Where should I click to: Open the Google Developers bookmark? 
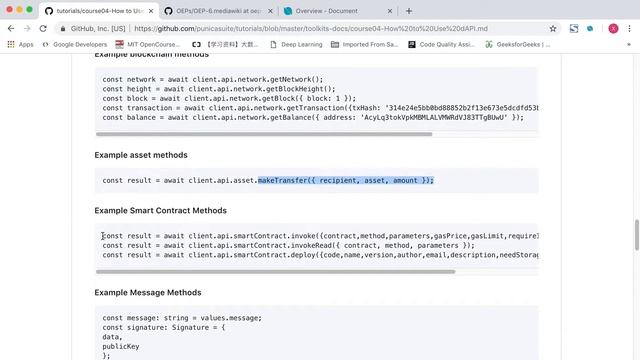point(75,44)
